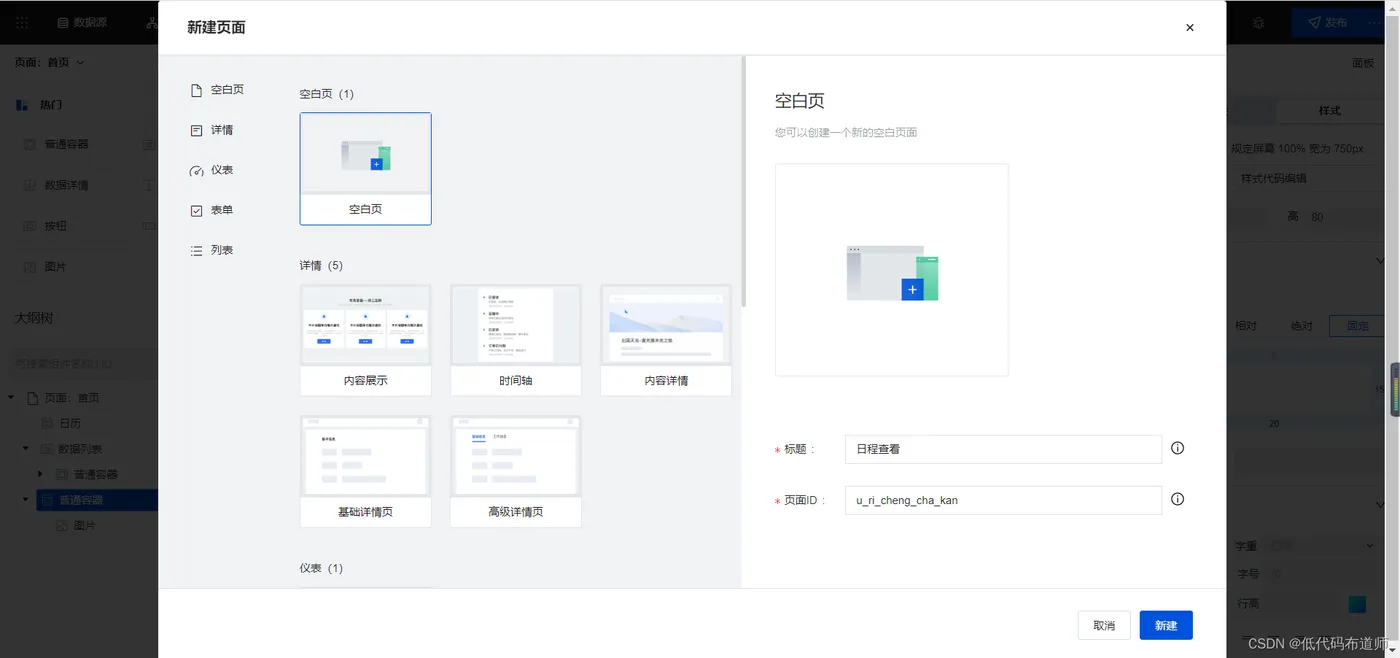Choose the 空白页 template card
The width and height of the screenshot is (1400, 658).
point(365,168)
